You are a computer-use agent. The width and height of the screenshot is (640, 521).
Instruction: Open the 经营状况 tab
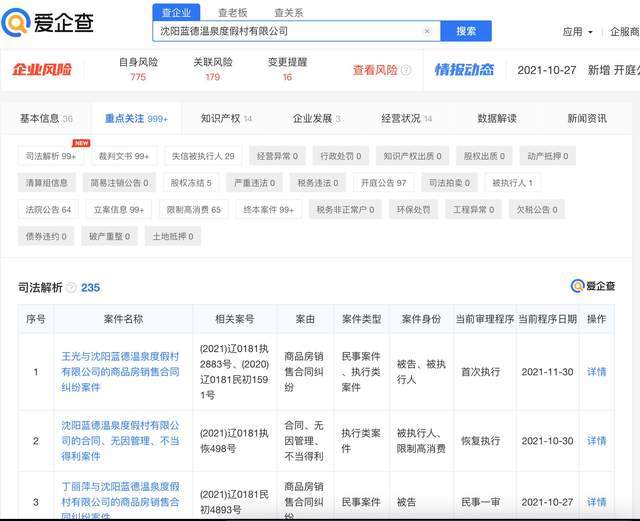pyautogui.click(x=406, y=118)
